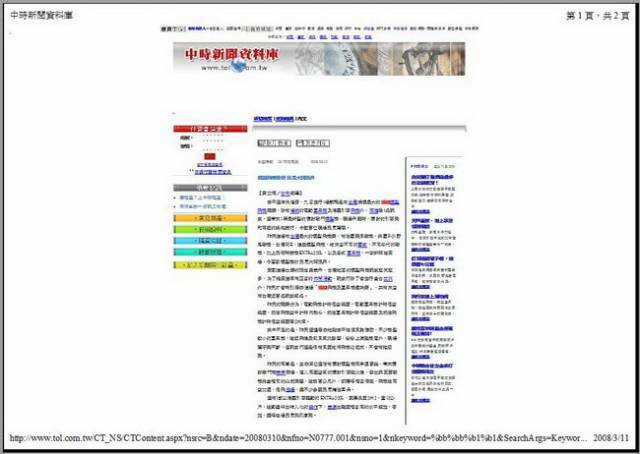The image size is (640, 454).
Task: Open the blue article headline link
Action: (286, 178)
